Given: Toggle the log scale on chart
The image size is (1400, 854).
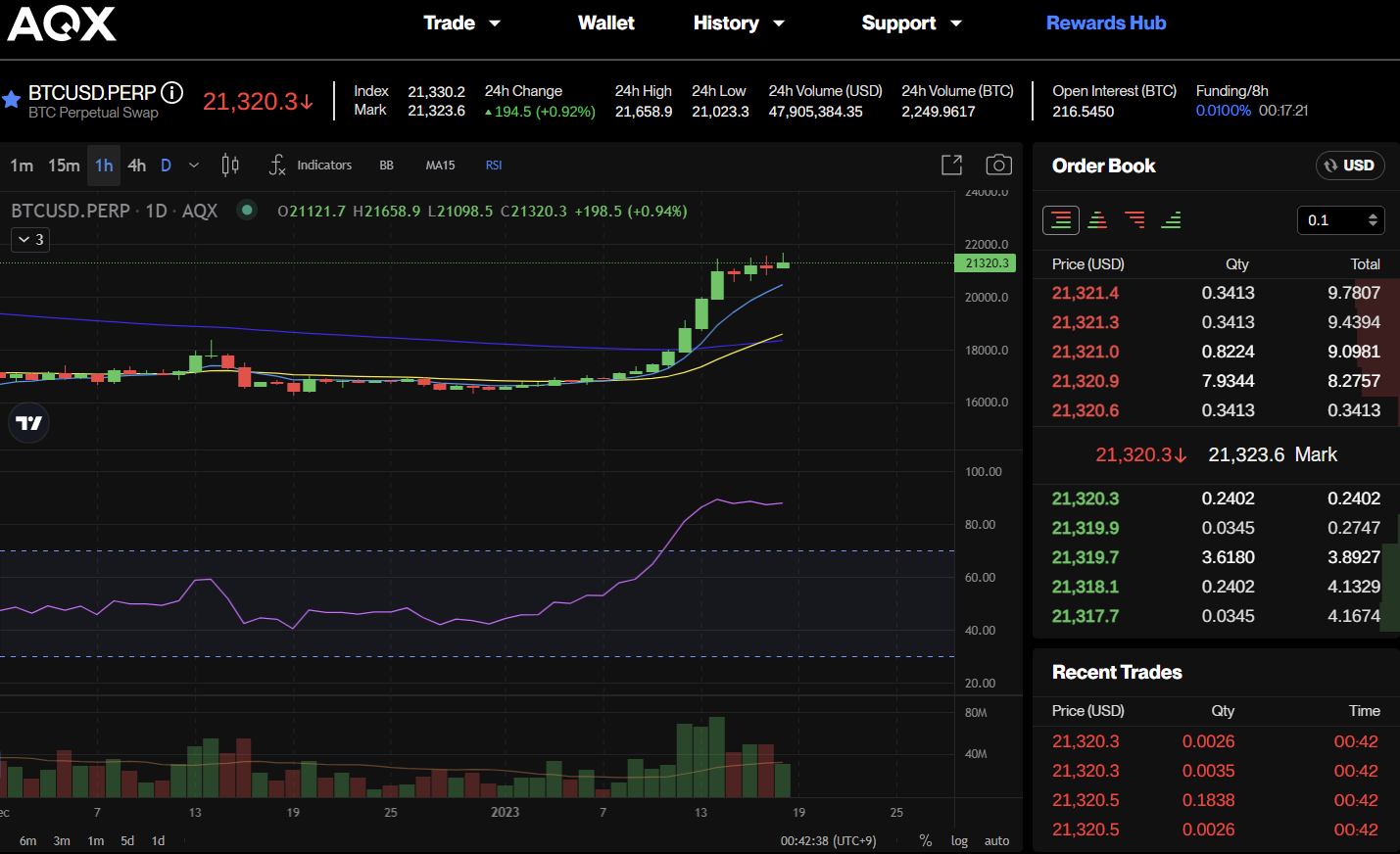Looking at the screenshot, I should (x=959, y=840).
